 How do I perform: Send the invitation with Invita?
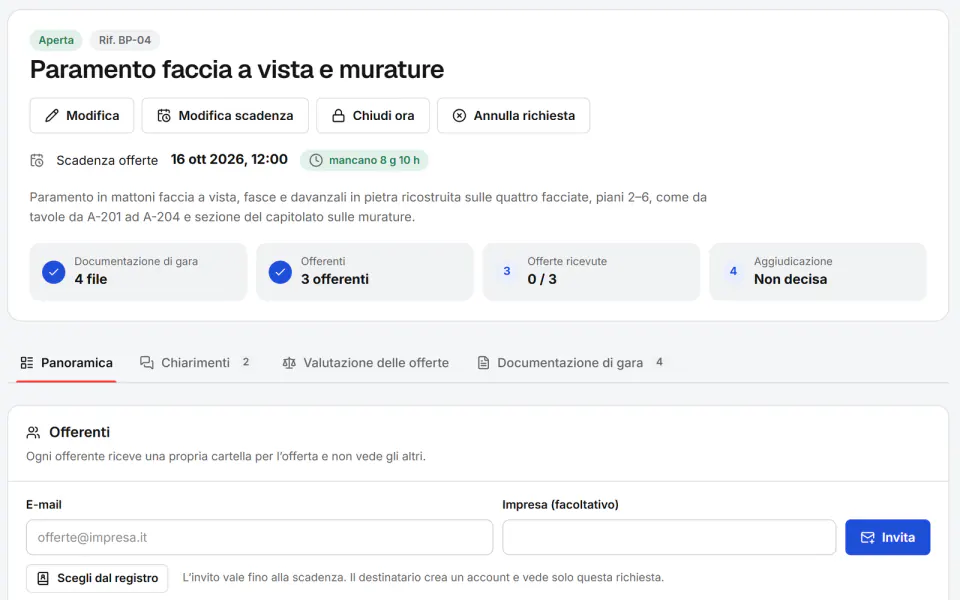pos(888,538)
